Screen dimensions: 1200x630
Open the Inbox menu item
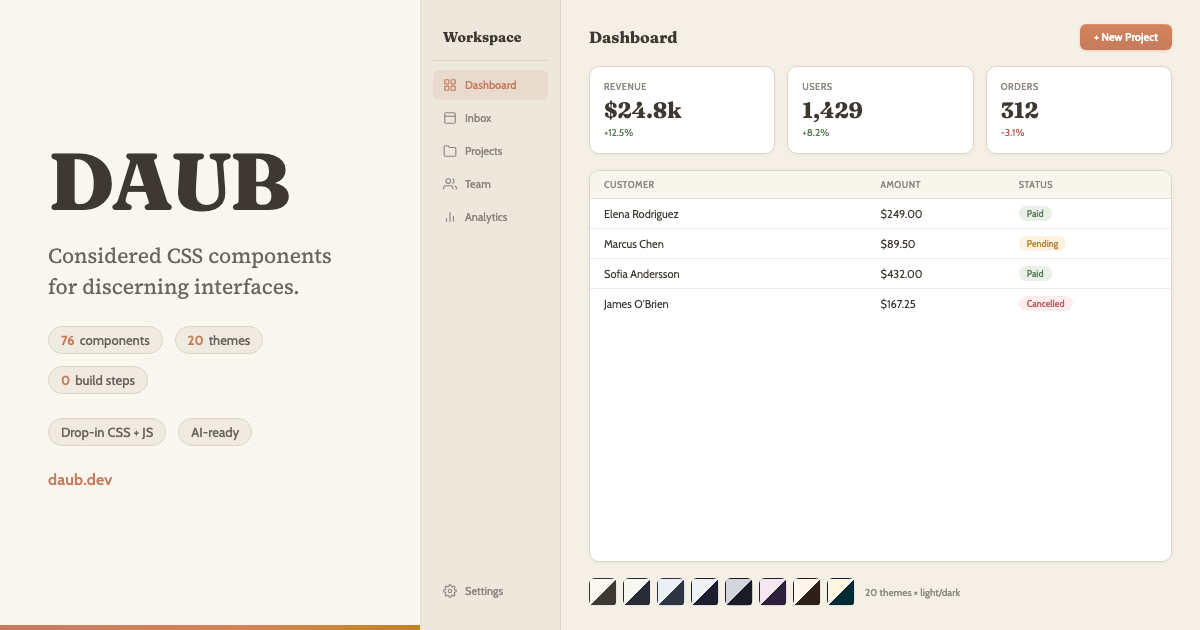(x=478, y=118)
